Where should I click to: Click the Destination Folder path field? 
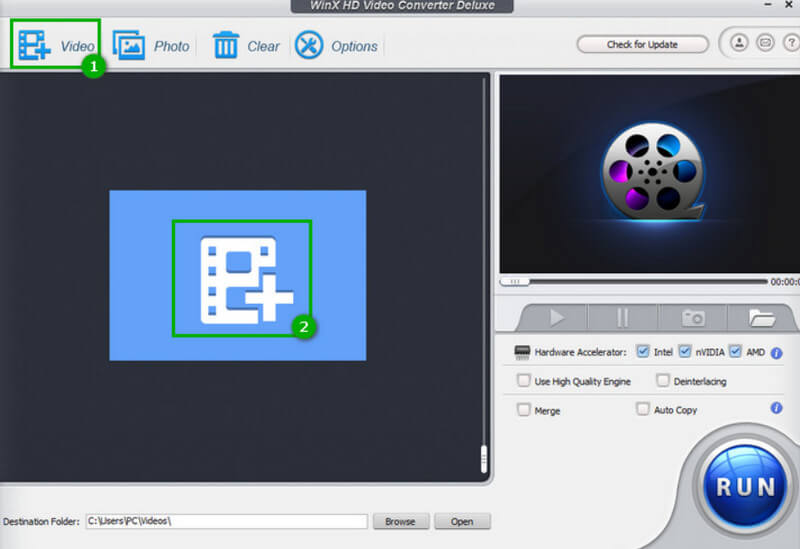click(x=225, y=522)
